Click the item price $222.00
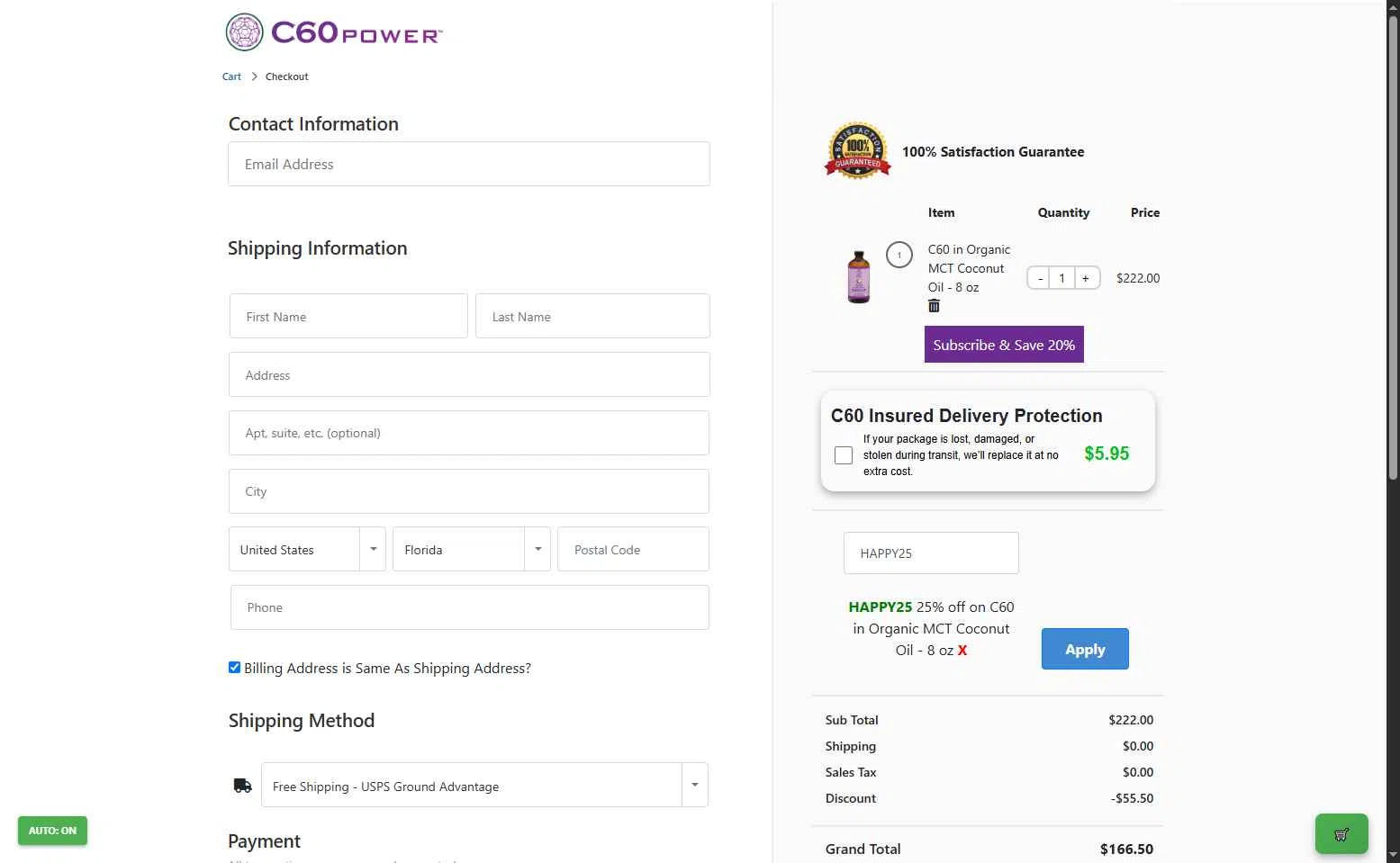Viewport: 1400px width, 863px height. click(x=1138, y=278)
